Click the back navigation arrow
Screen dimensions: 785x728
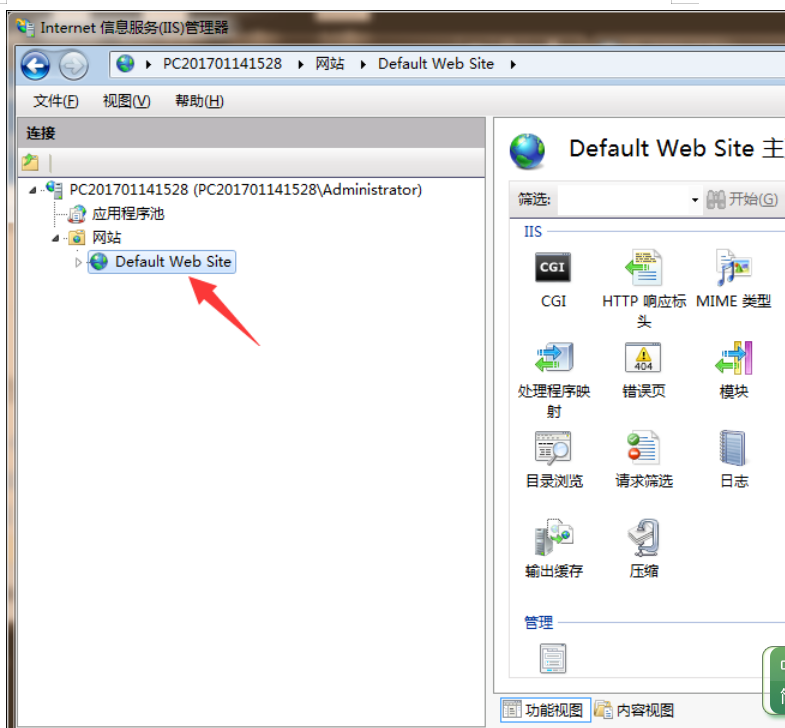pos(35,65)
